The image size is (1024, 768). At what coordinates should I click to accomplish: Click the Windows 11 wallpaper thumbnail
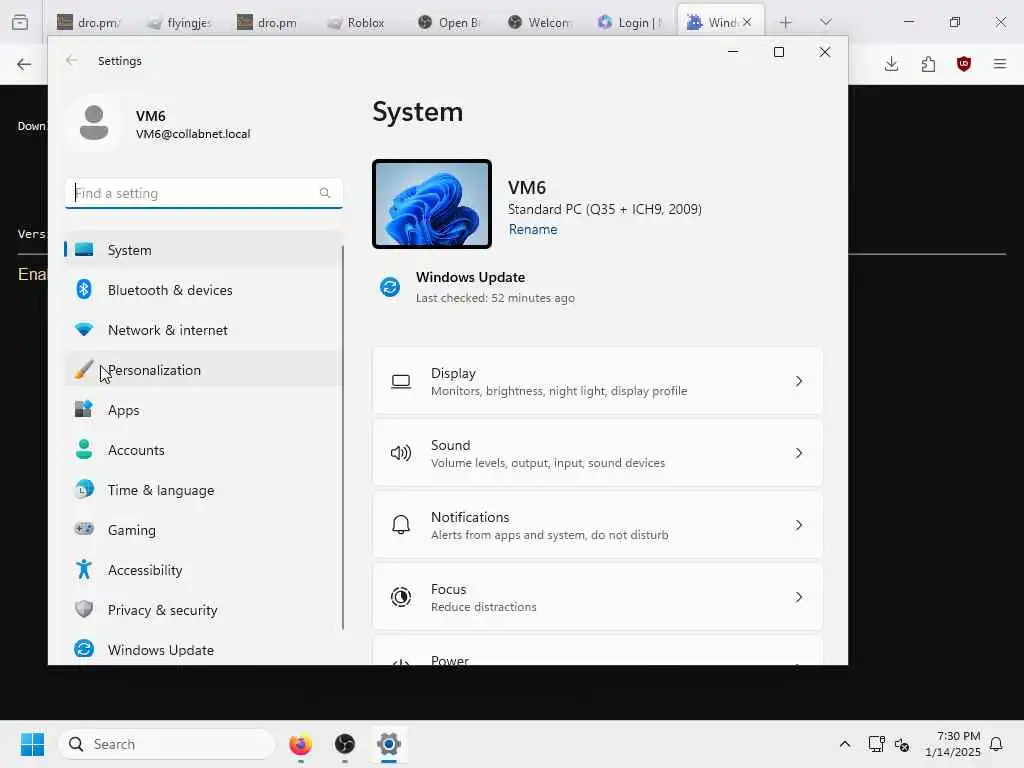pos(432,204)
